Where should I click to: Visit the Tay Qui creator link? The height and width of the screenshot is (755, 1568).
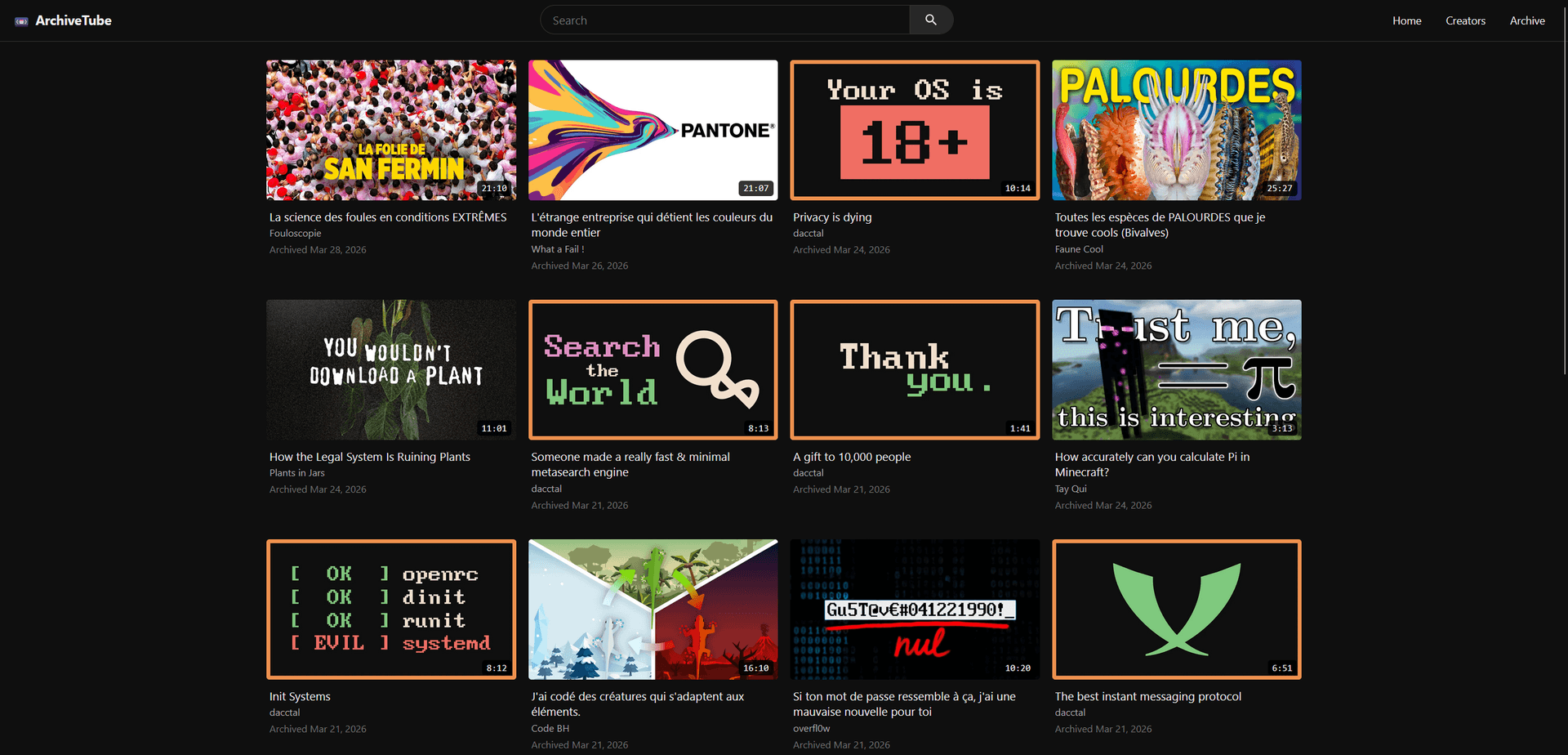point(1071,489)
